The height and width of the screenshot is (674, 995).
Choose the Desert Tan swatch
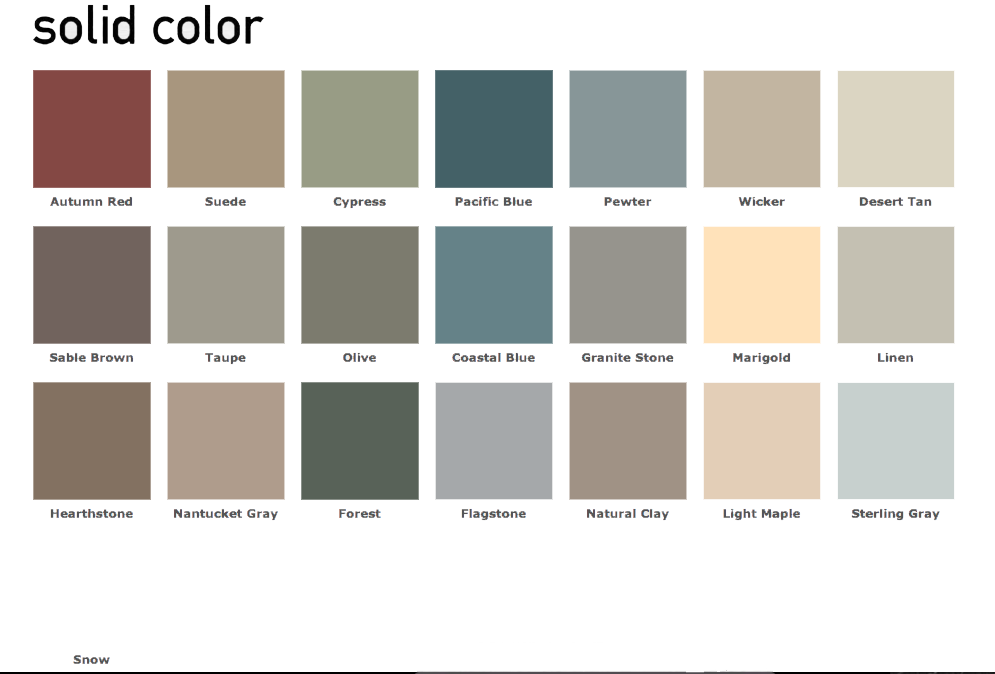[896, 128]
